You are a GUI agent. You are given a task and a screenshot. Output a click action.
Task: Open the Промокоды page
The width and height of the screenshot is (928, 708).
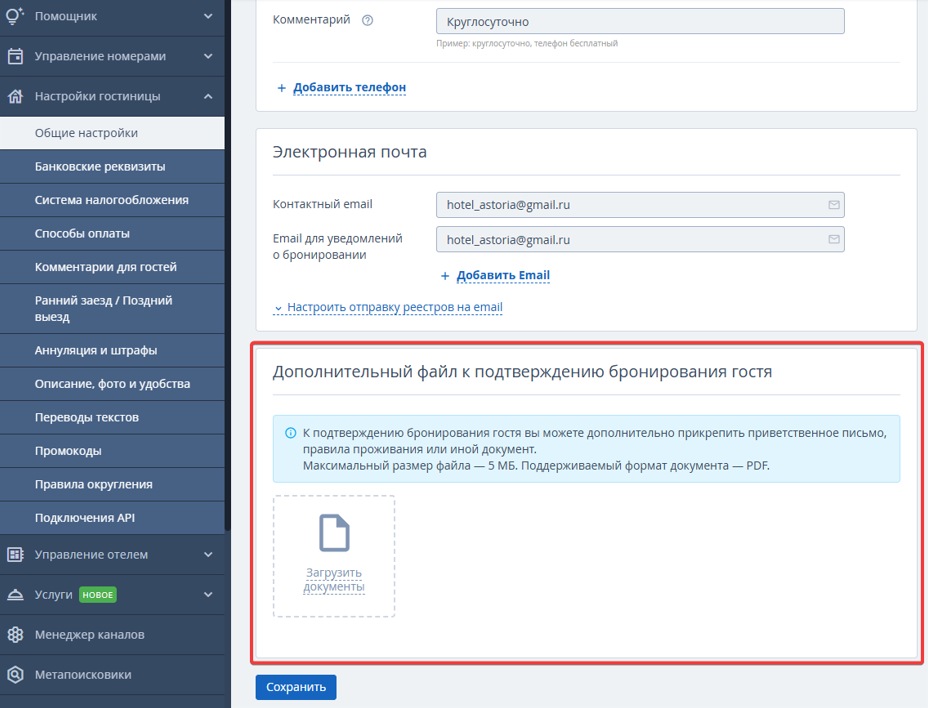[112, 451]
